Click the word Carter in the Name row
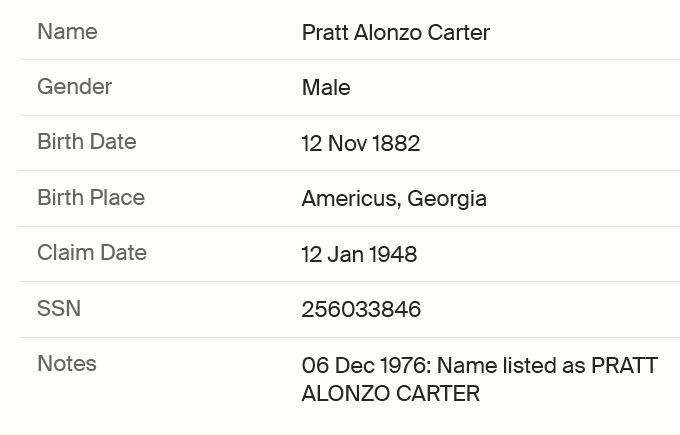Image resolution: width=680 pixels, height=435 pixels. (458, 33)
